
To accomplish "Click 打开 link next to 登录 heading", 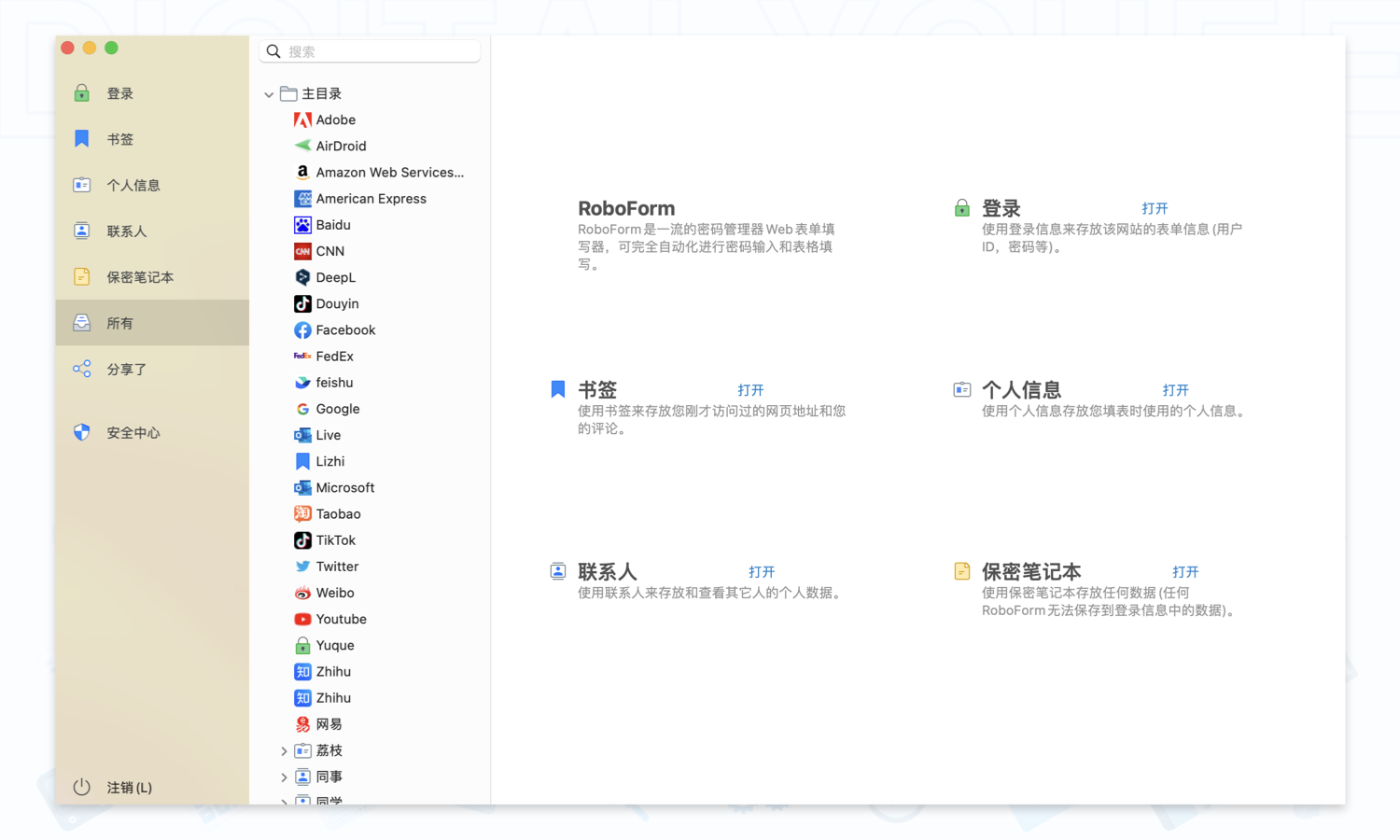I will click(1155, 208).
